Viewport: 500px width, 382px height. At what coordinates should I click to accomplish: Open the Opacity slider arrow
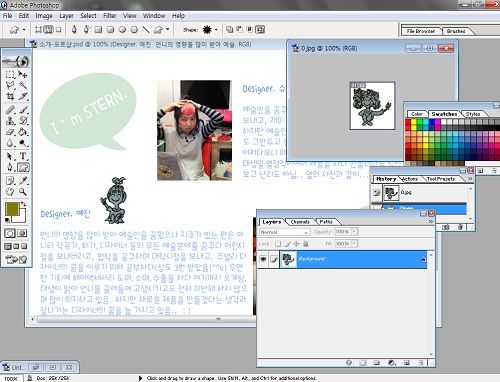point(354,231)
